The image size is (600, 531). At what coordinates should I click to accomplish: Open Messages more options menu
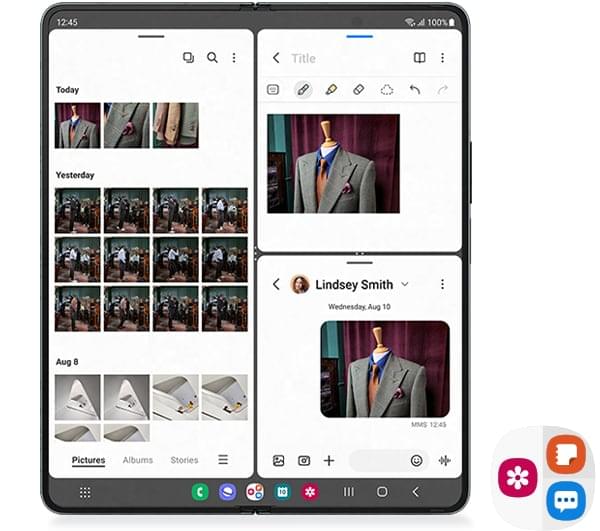click(442, 285)
